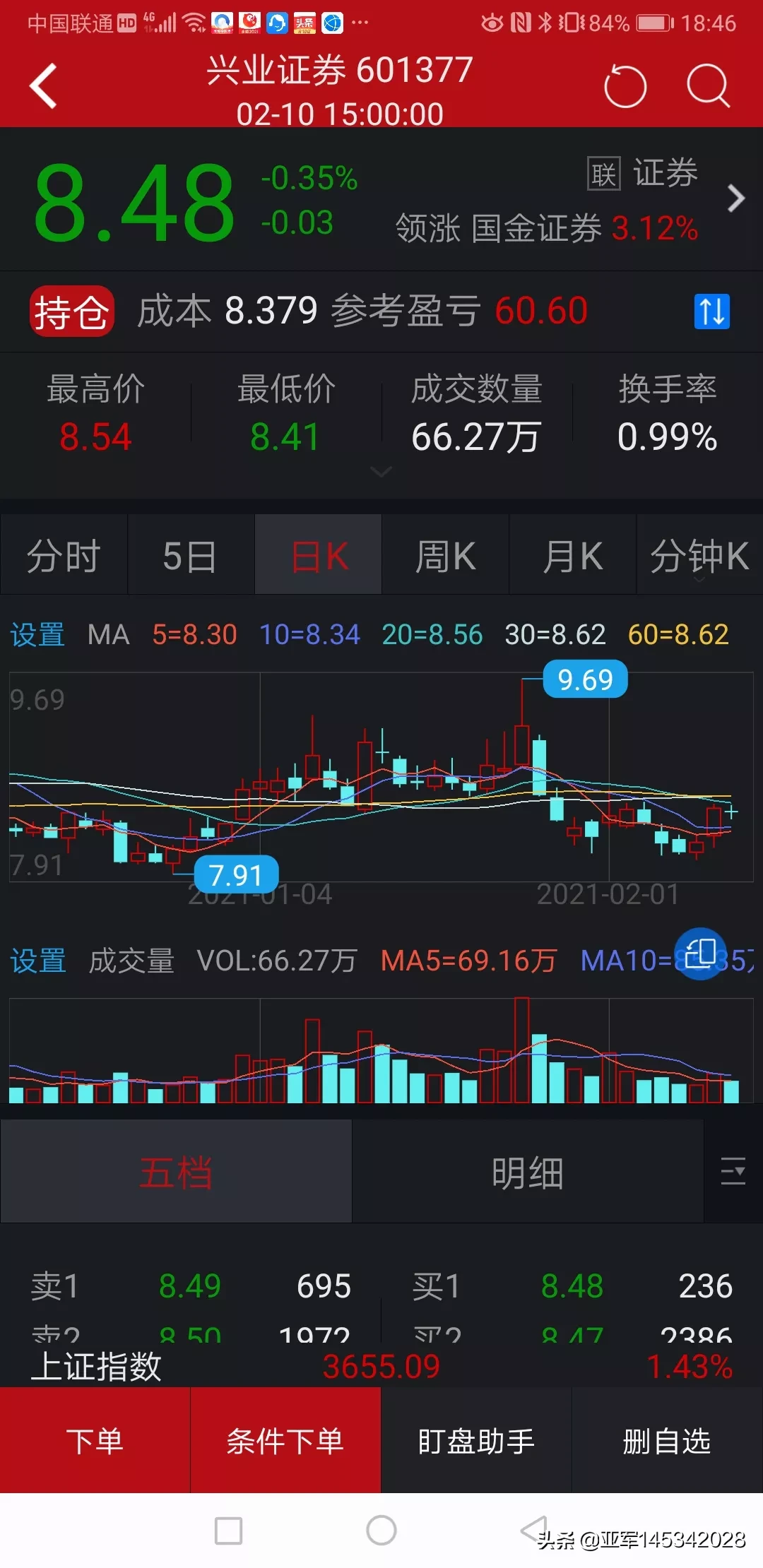Open sector details chevron next to 证券
Image resolution: width=763 pixels, height=1568 pixels.
(735, 198)
